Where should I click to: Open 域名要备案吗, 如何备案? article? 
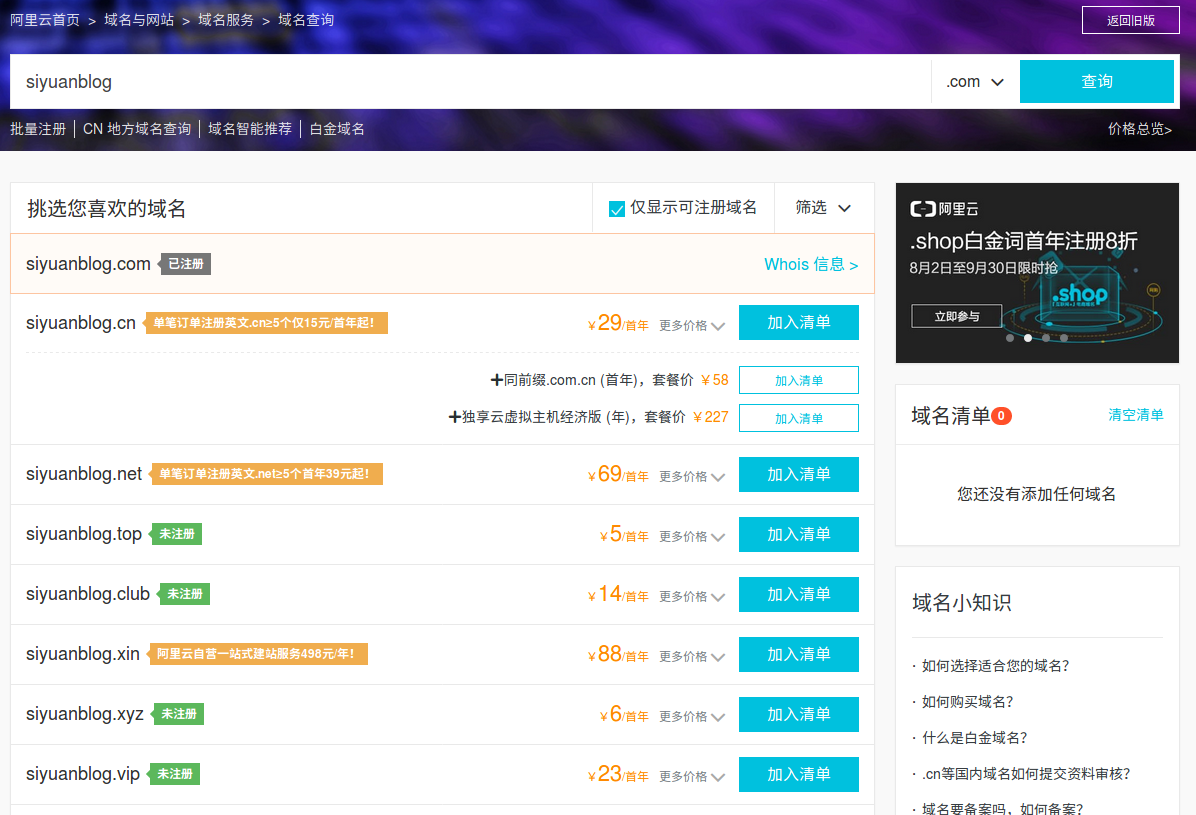coord(1002,807)
